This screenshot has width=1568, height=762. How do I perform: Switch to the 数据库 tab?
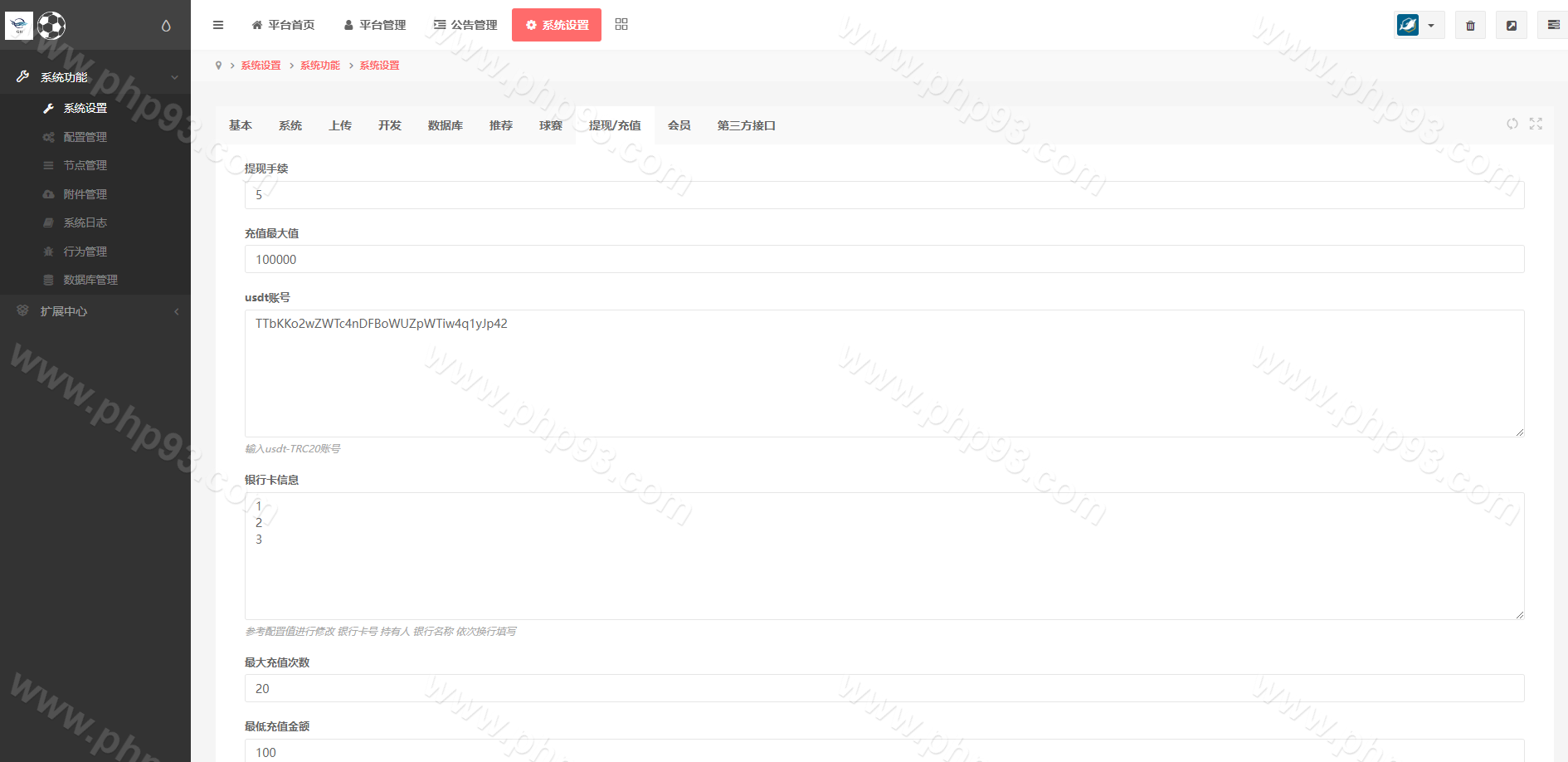[445, 125]
